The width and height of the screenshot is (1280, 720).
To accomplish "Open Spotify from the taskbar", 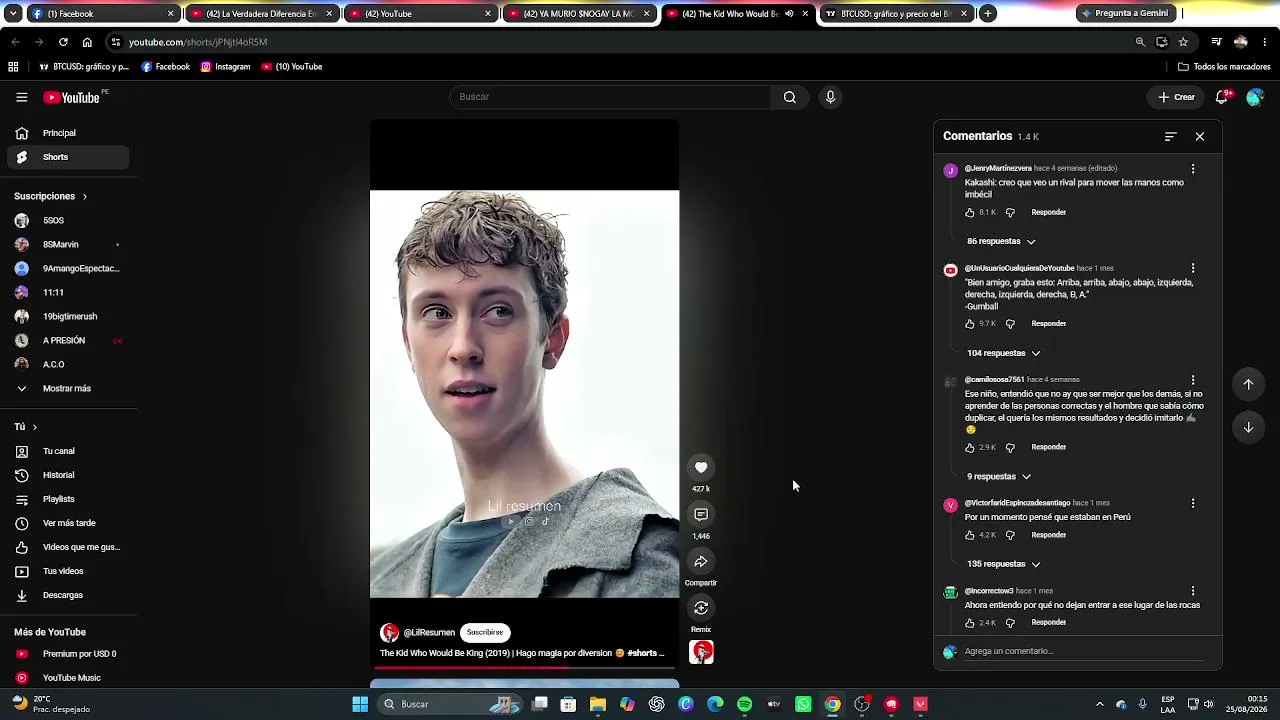I will [x=745, y=704].
